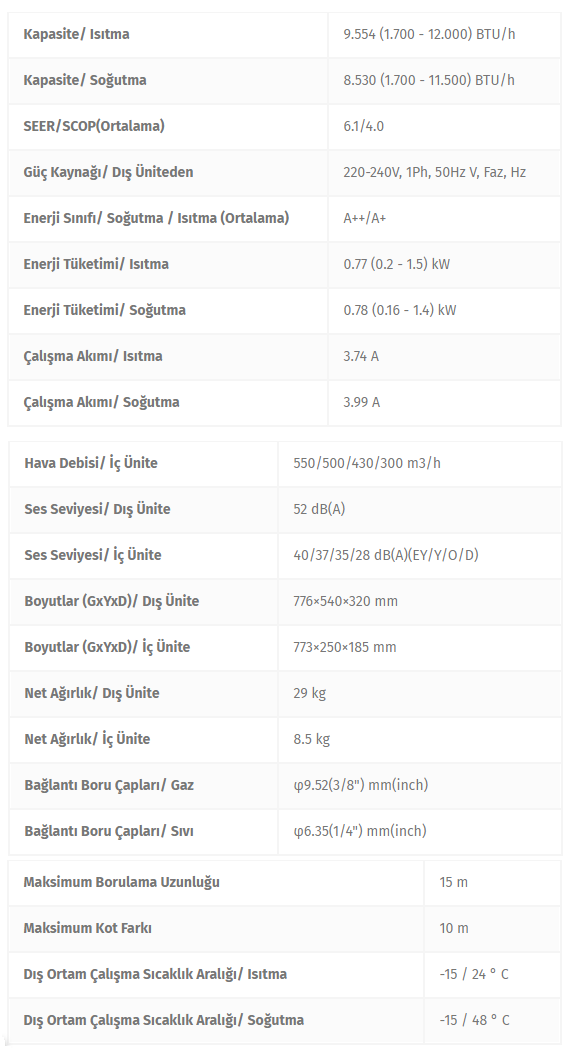Select the 29 kg outdoor unit weight
Image resolution: width=572 pixels, height=1057 pixels.
click(309, 693)
